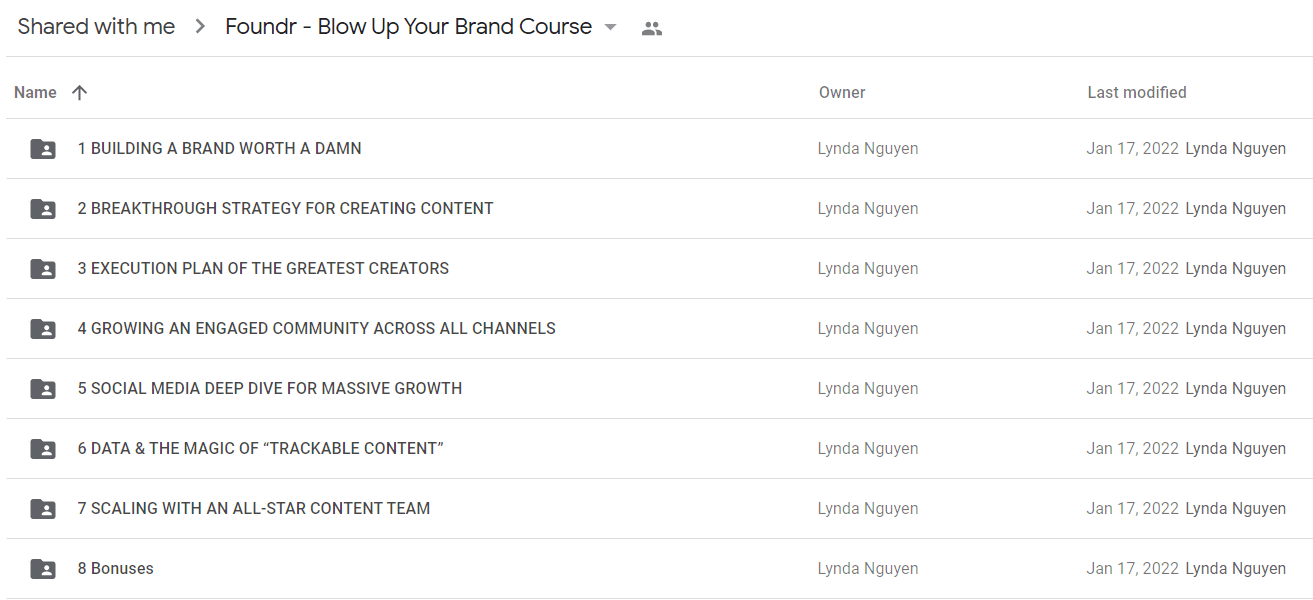This screenshot has height=600, width=1313.
Task: Select 6 DATA & THE MAGIC OF "TRACKABLE CONTENT"
Action: 261,448
